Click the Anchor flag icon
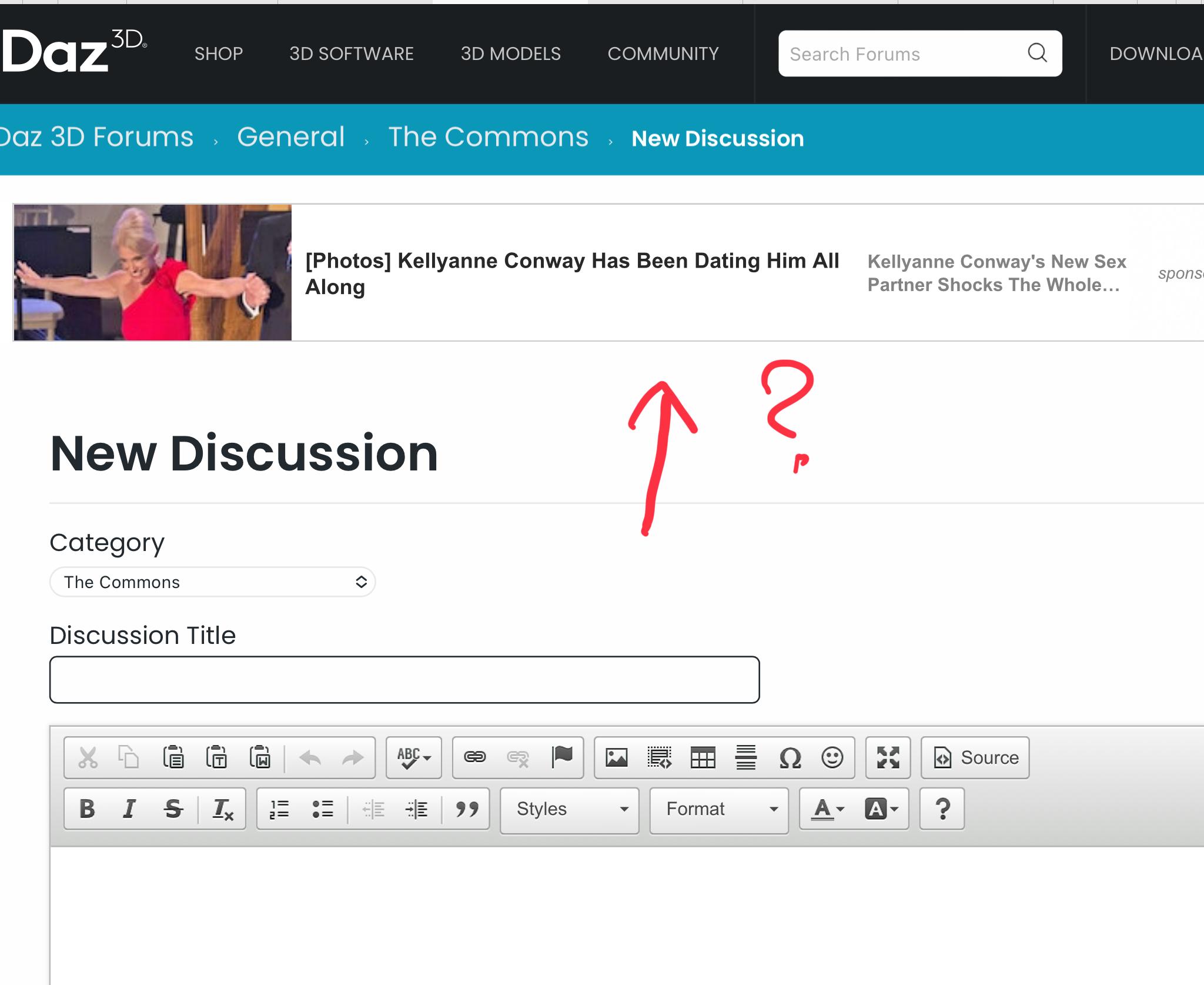 (562, 757)
